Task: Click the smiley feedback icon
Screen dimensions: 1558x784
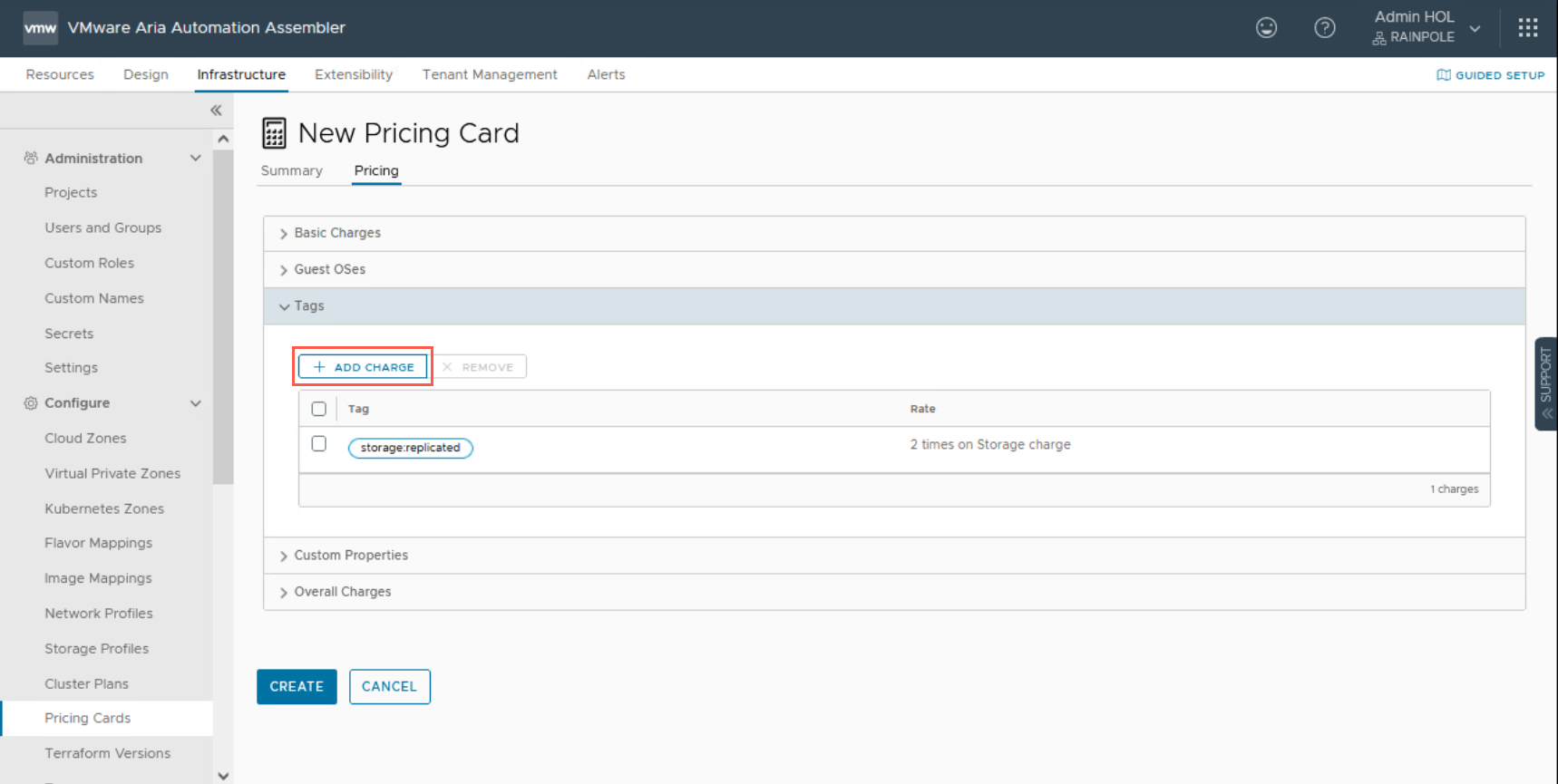Action: pos(1266,28)
